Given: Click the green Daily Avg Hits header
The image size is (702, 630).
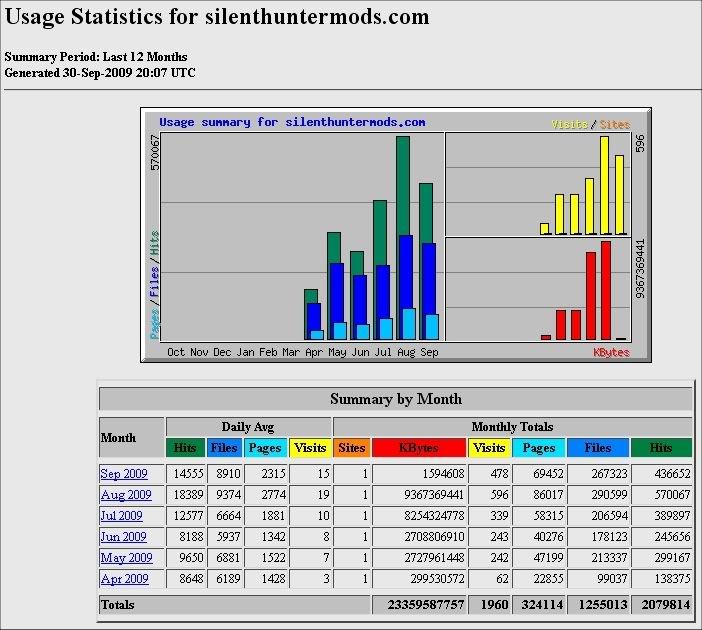Looking at the screenshot, I should pos(185,448).
